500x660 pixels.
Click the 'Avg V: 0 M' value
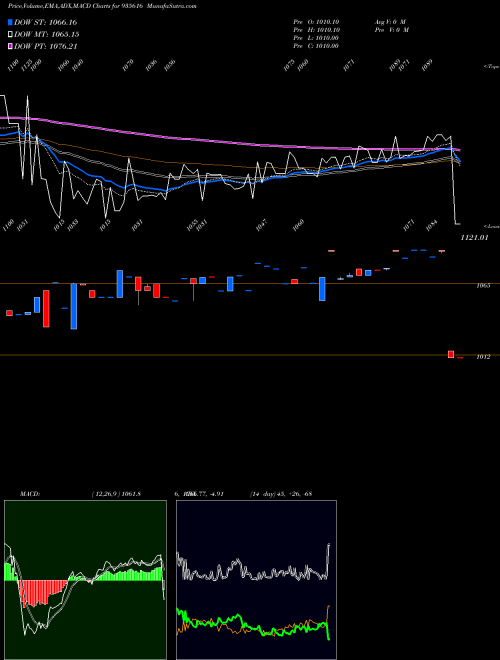pyautogui.click(x=390, y=22)
